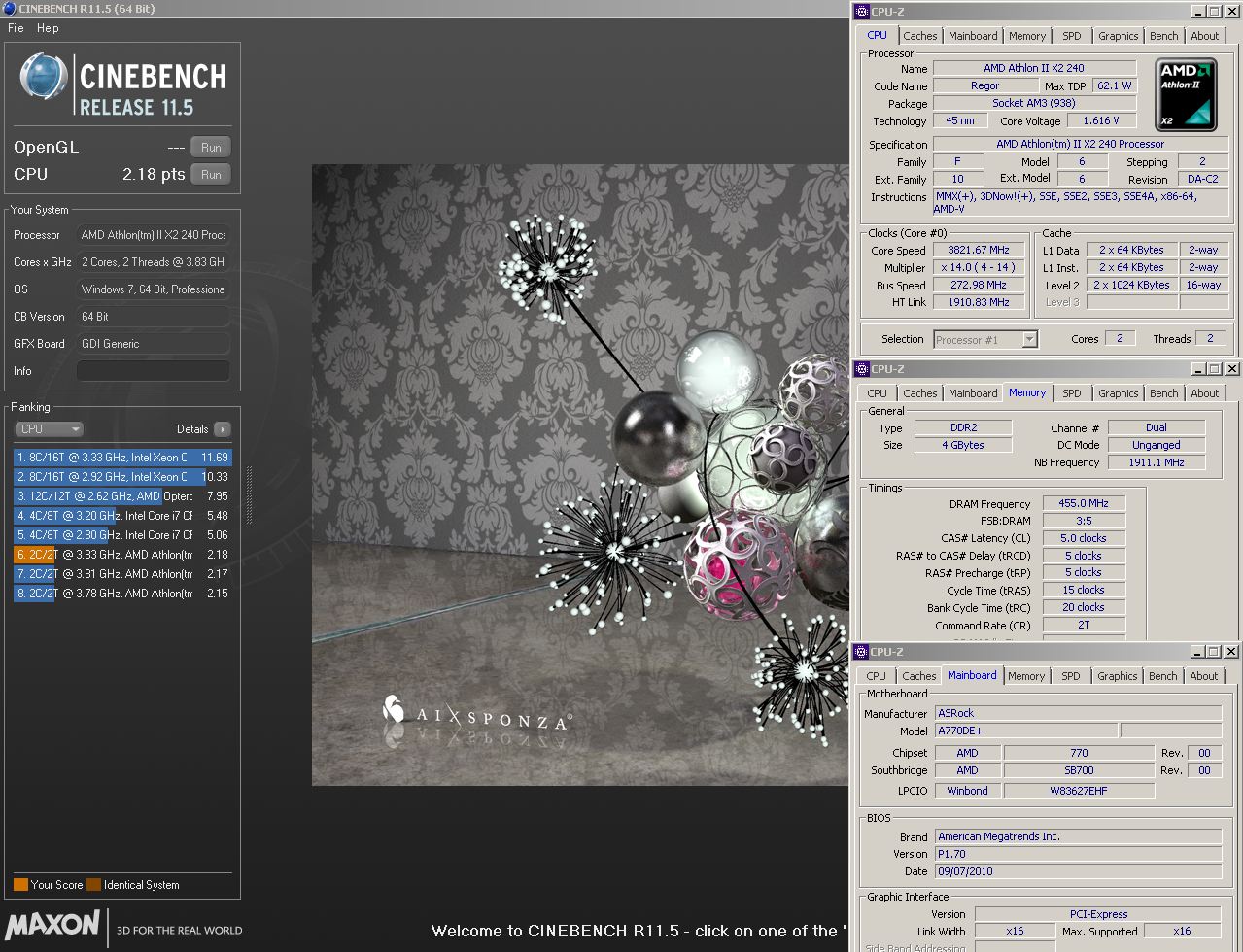
Task: Close the bottom CPU-Z window
Action: point(1231,652)
